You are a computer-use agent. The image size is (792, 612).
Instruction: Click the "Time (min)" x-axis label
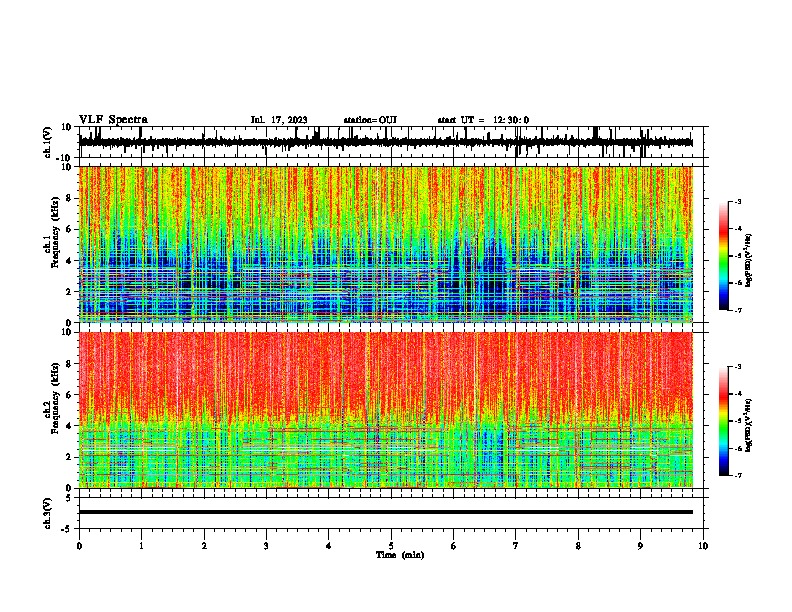click(x=400, y=555)
